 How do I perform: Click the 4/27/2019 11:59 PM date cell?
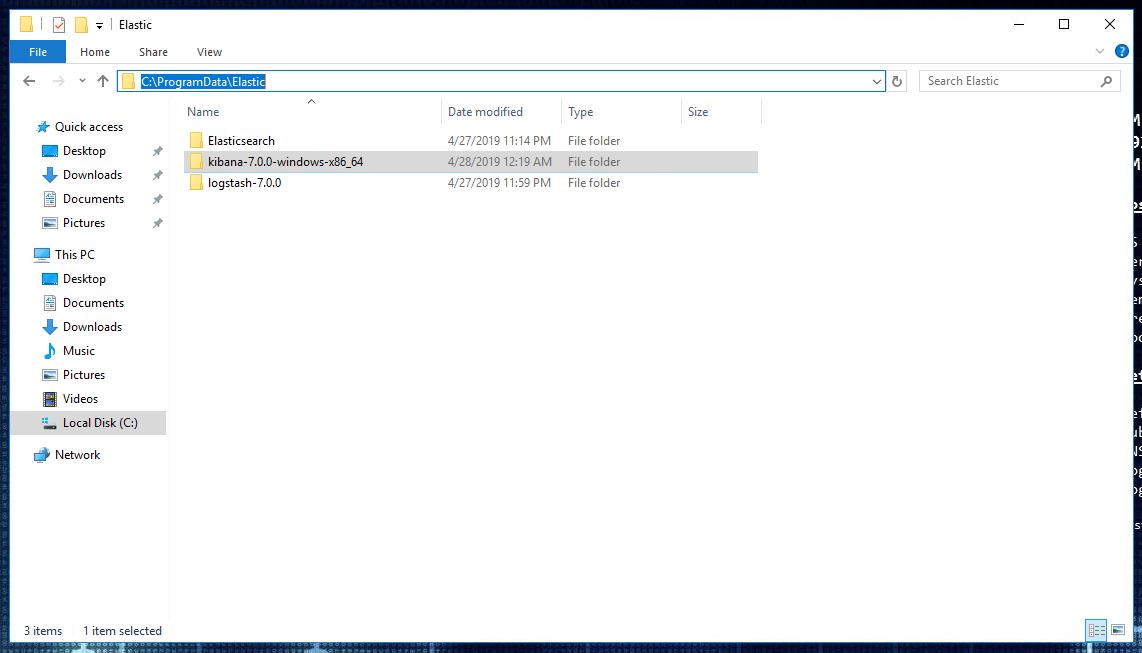tap(499, 183)
